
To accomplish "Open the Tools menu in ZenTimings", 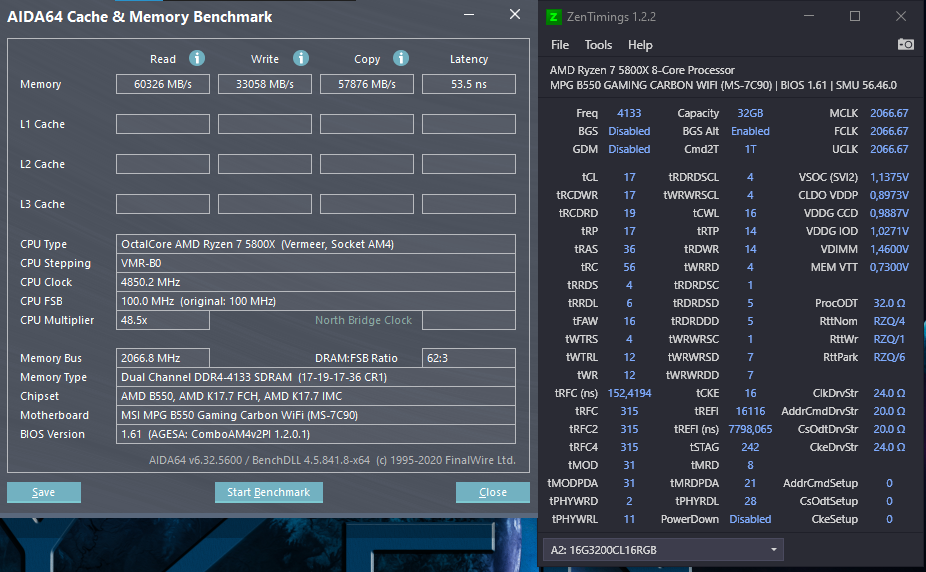I will pos(598,45).
